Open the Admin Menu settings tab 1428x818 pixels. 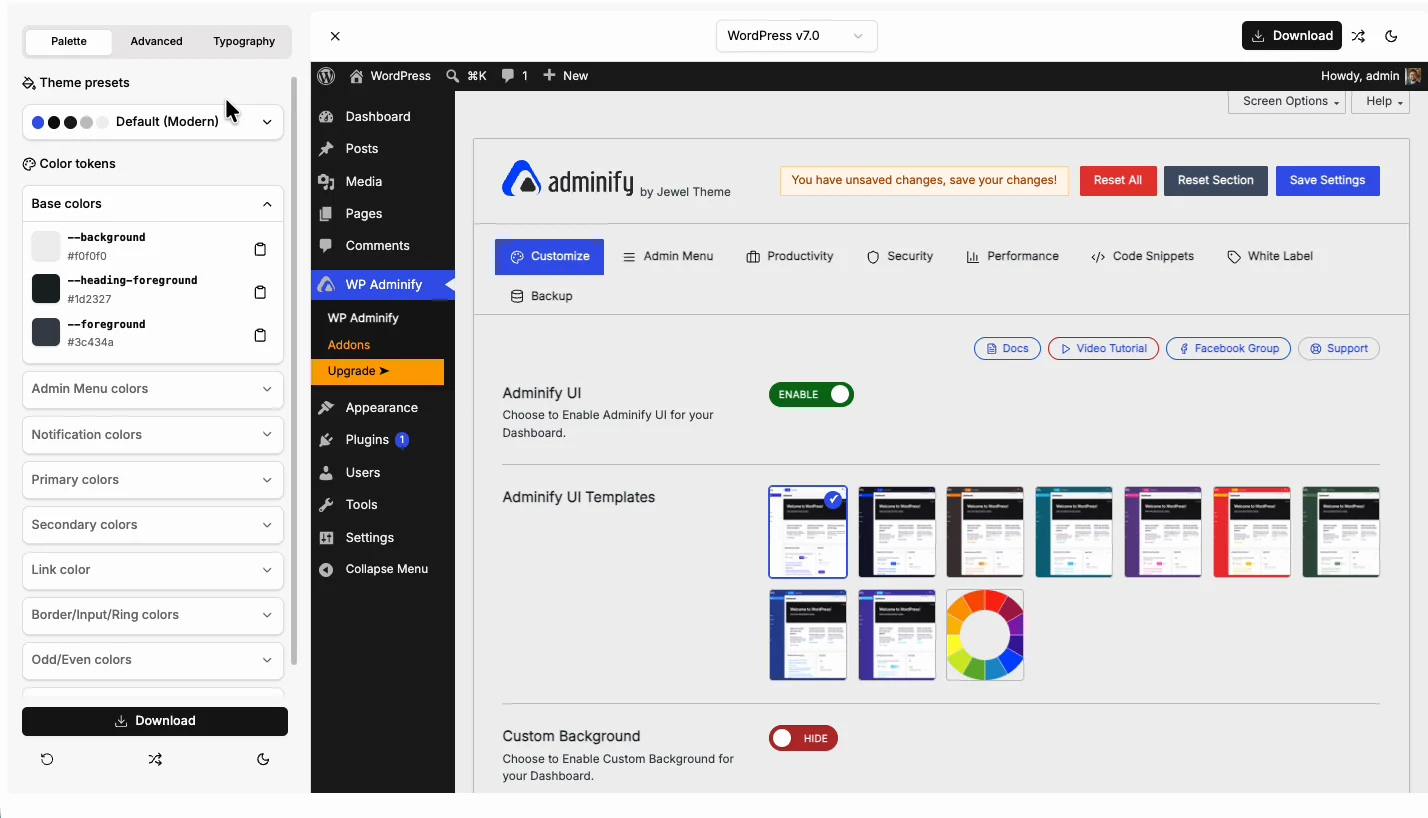668,256
